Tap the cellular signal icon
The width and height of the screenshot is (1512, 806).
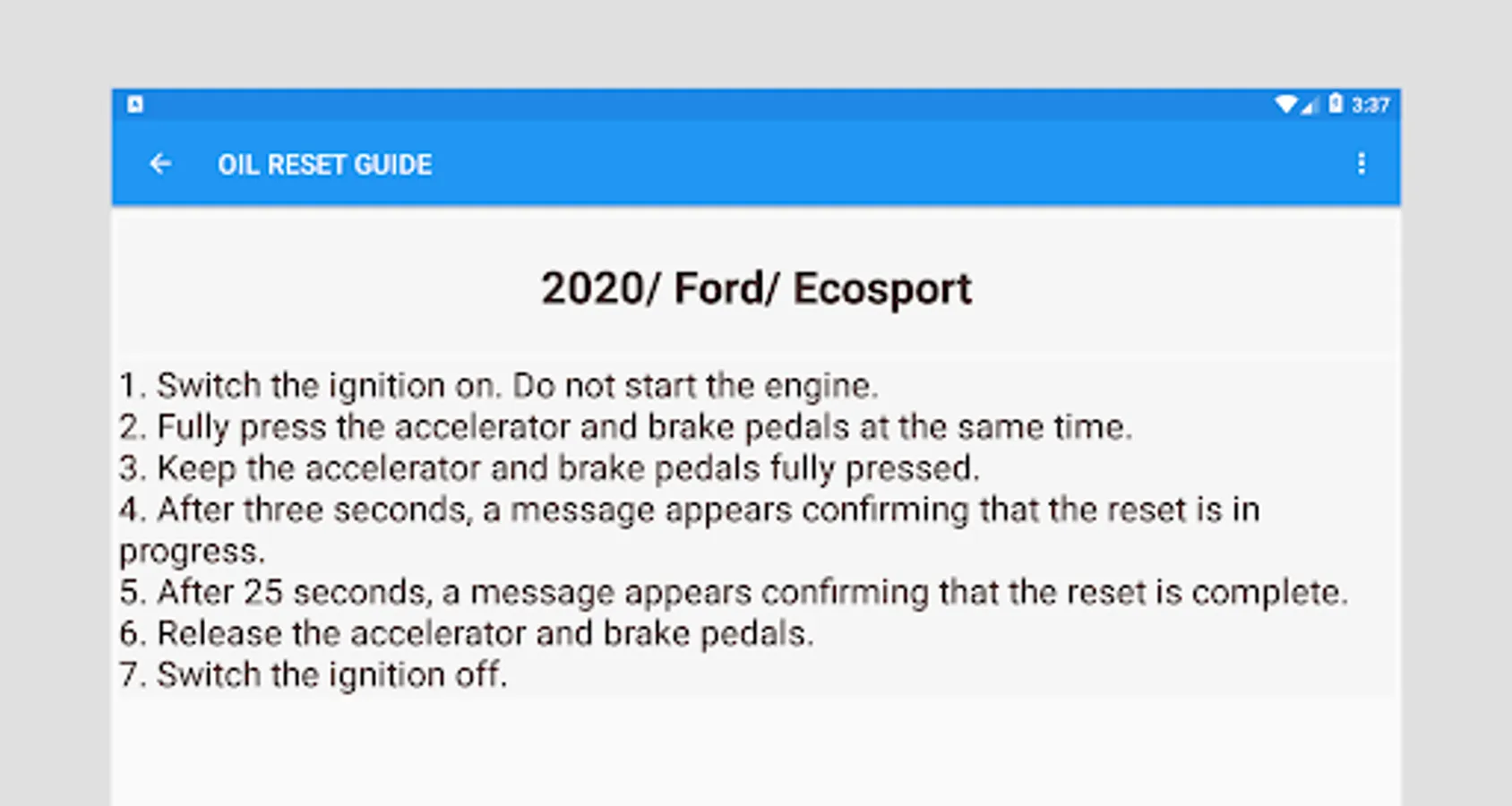click(x=1310, y=106)
